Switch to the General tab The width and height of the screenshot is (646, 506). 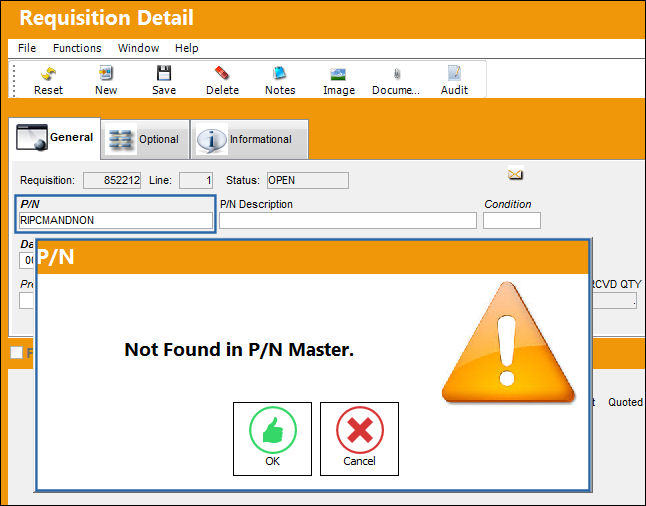(x=54, y=138)
